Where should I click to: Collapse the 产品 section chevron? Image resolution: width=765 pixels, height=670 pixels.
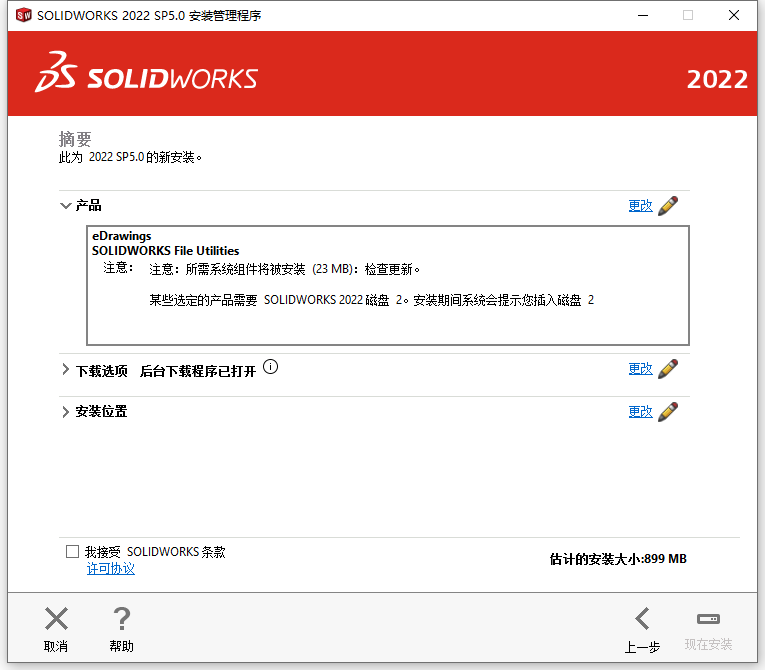[65, 205]
